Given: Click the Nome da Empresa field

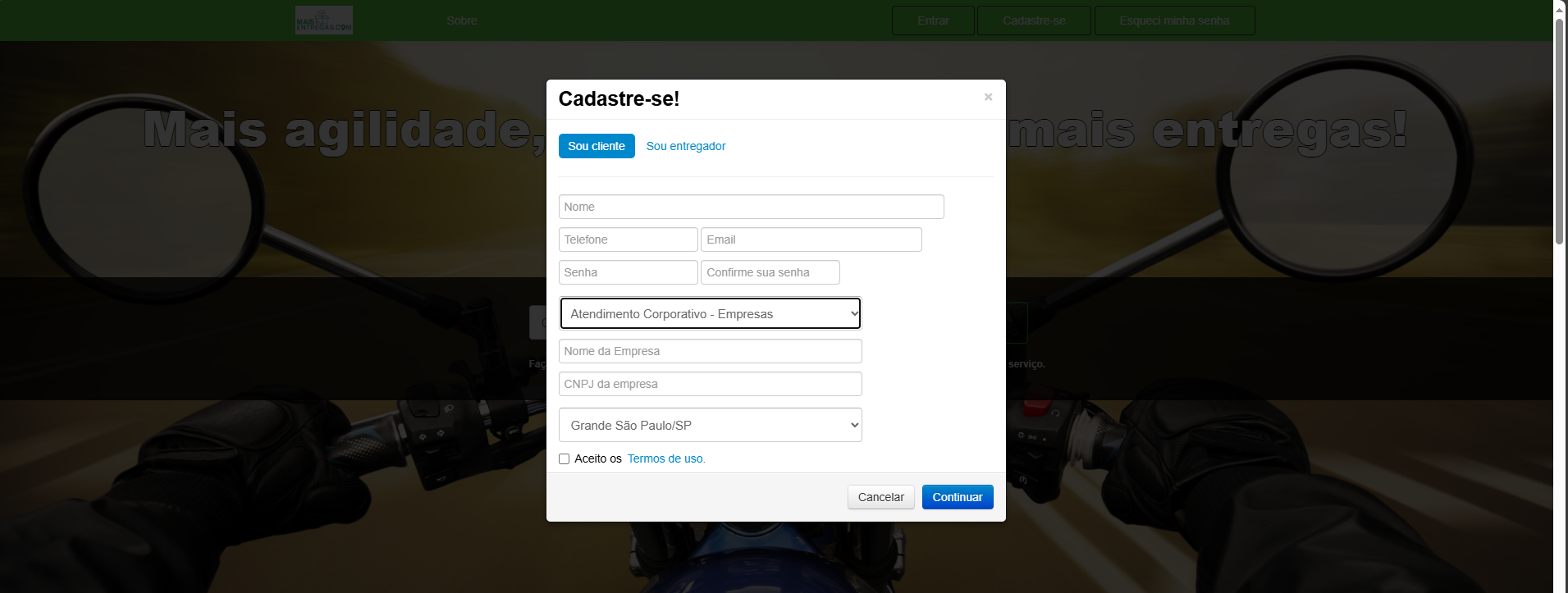Looking at the screenshot, I should click(x=711, y=351).
